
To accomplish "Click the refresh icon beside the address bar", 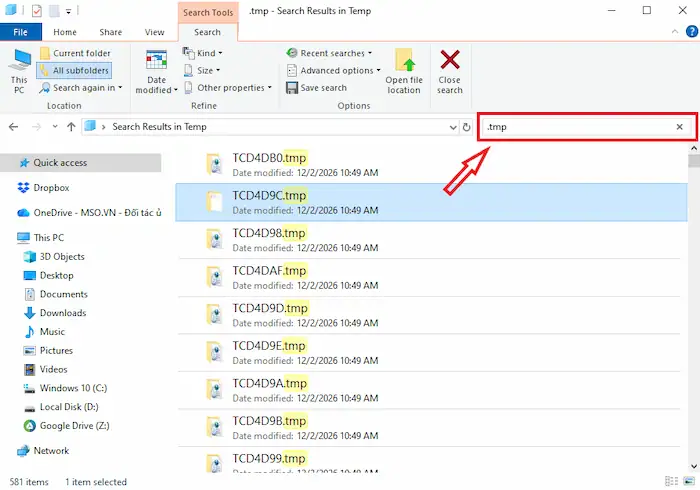I will pos(466,127).
